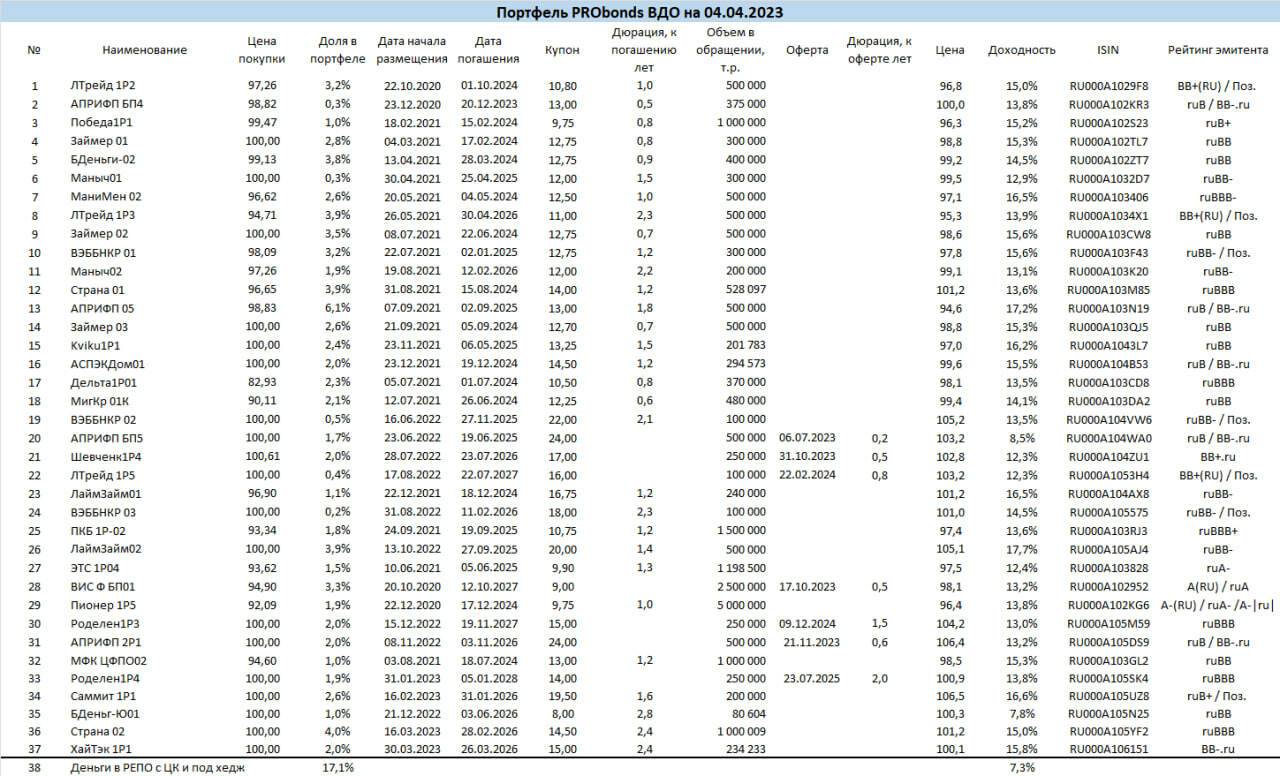Screen dimensions: 1280x776
Task: Select ISIN 'RU000A102952'
Action: 1108,586
